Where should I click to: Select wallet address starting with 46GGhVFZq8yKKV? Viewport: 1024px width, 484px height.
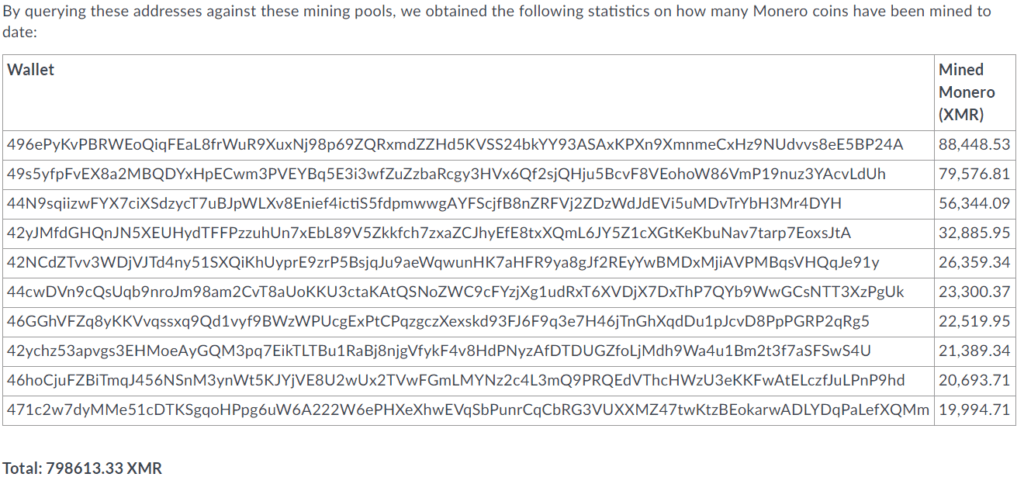(x=438, y=321)
